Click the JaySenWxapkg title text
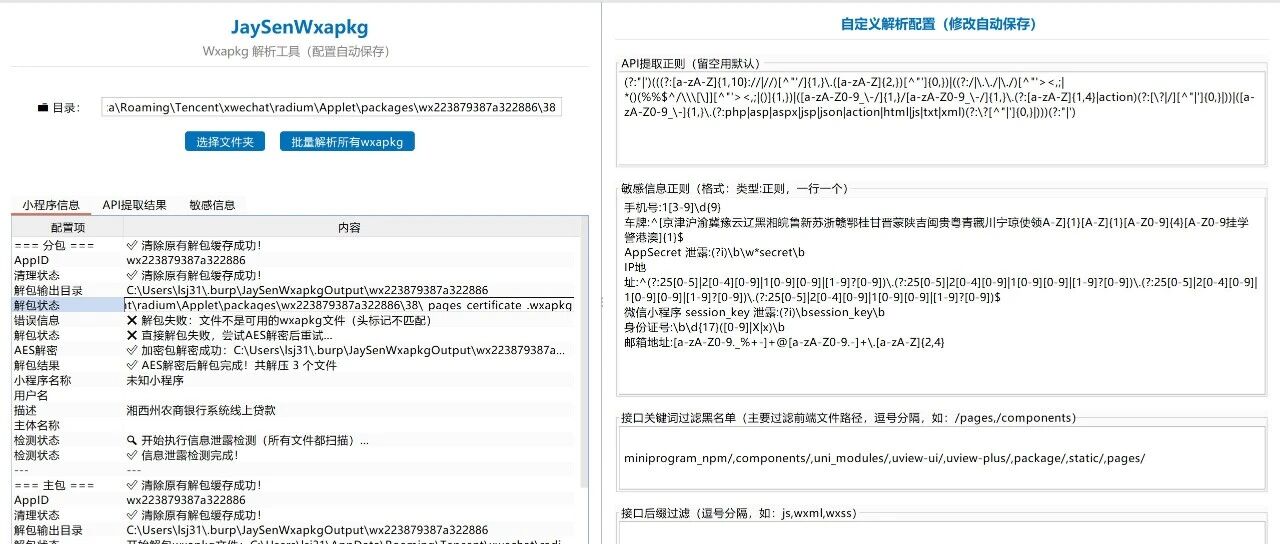 300,26
